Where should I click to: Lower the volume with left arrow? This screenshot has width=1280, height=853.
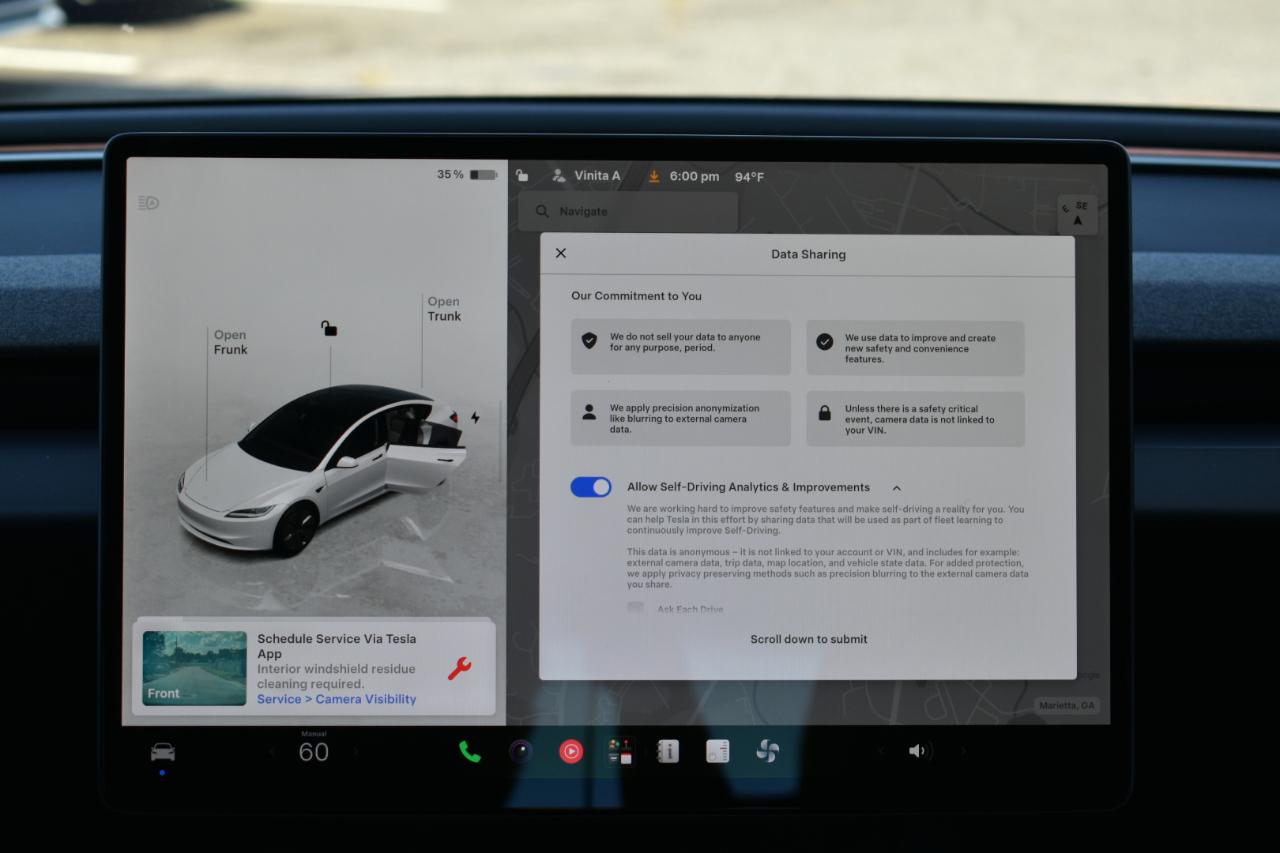(x=881, y=751)
